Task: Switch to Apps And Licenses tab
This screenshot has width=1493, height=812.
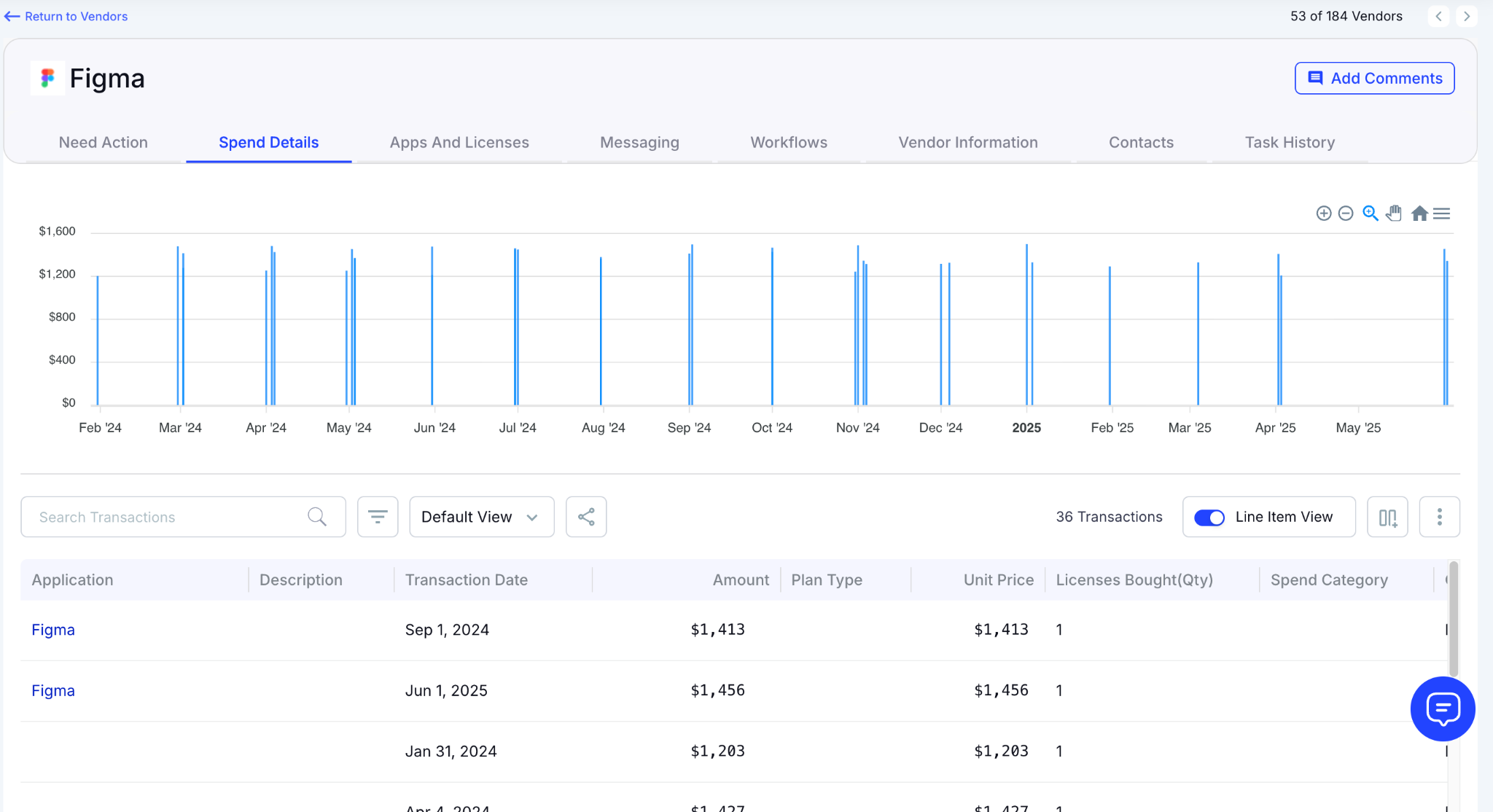Action: tap(459, 143)
